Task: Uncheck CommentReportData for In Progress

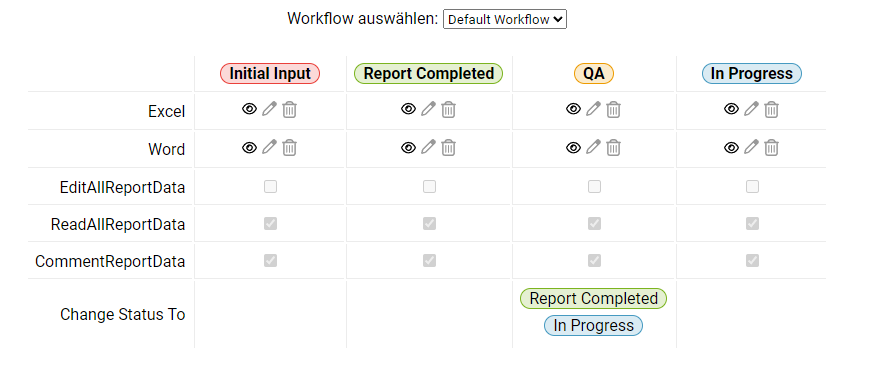Action: tap(753, 260)
